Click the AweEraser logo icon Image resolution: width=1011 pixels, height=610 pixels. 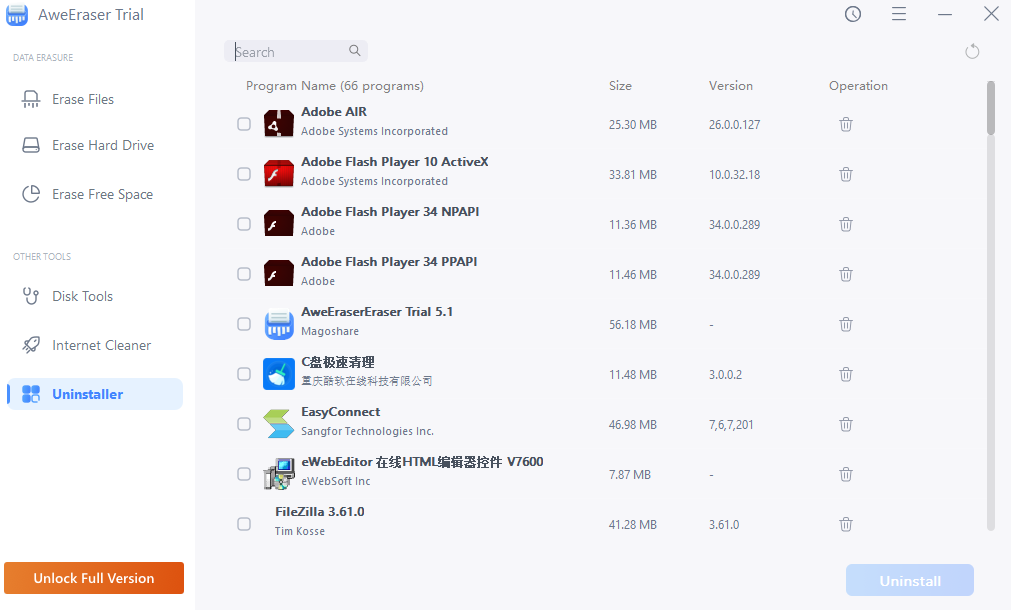point(17,15)
